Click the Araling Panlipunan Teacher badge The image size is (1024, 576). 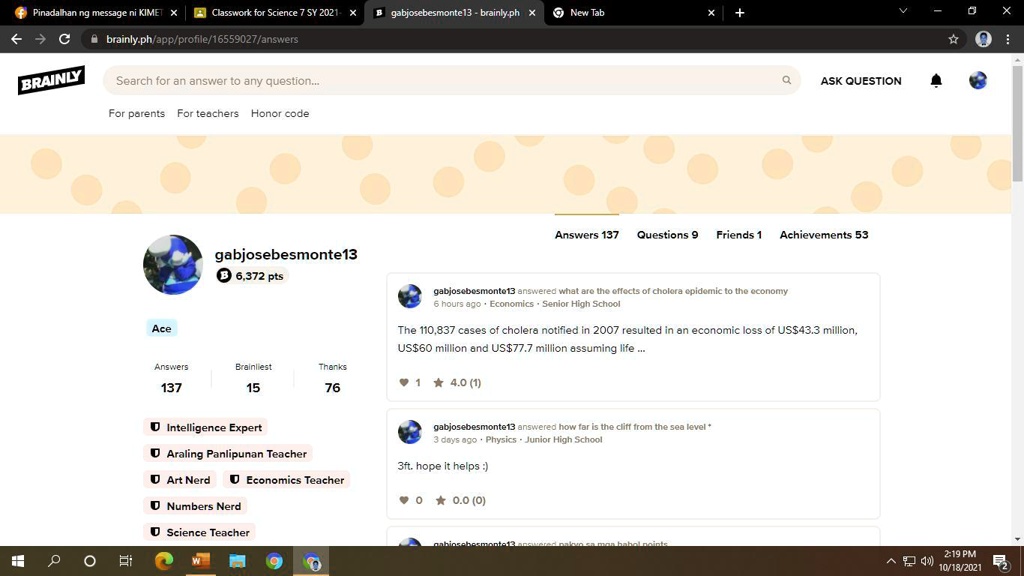(x=228, y=453)
